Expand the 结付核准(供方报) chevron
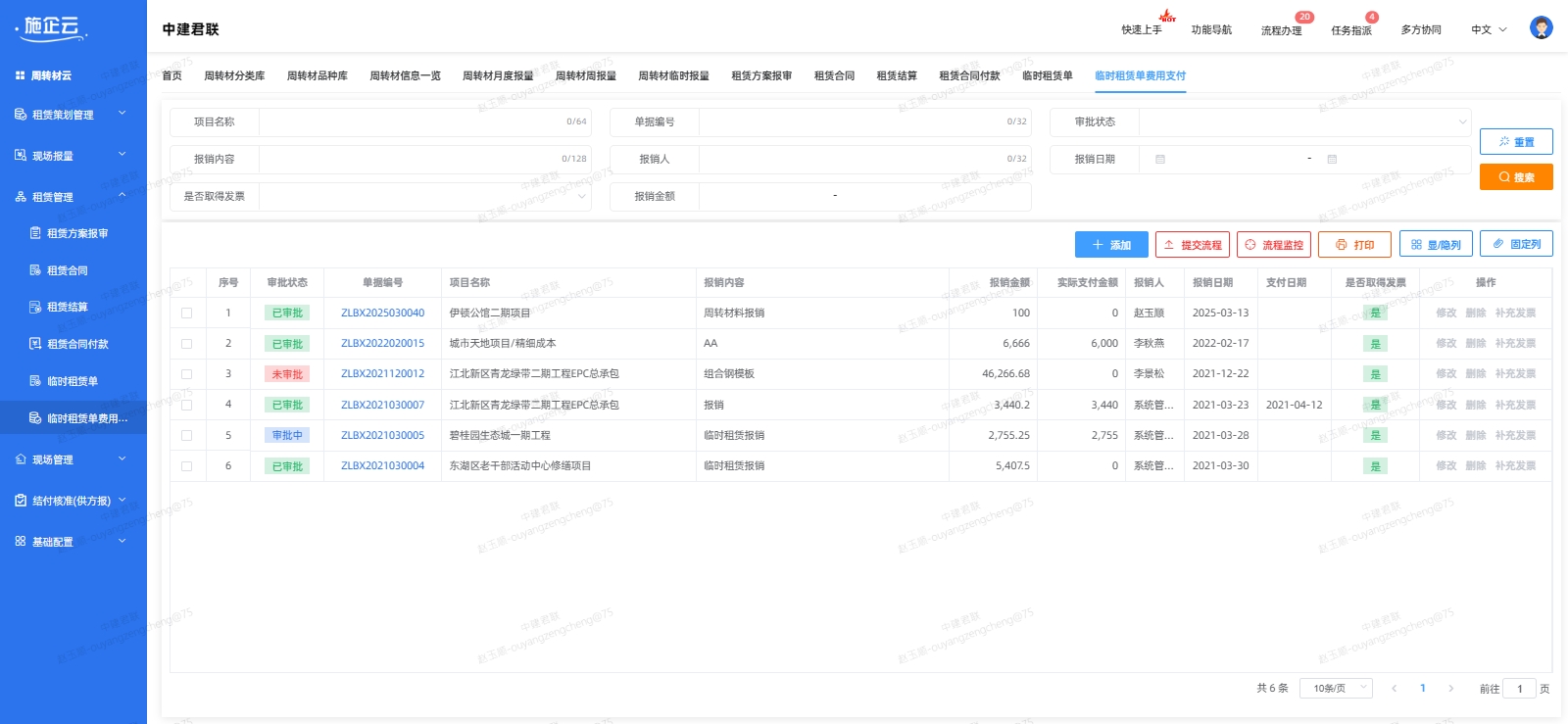 pyautogui.click(x=122, y=500)
